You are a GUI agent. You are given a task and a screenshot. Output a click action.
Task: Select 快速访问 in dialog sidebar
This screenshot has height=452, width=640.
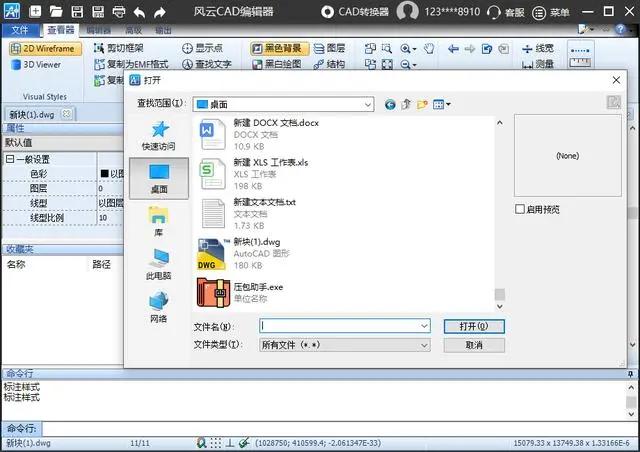coord(159,136)
